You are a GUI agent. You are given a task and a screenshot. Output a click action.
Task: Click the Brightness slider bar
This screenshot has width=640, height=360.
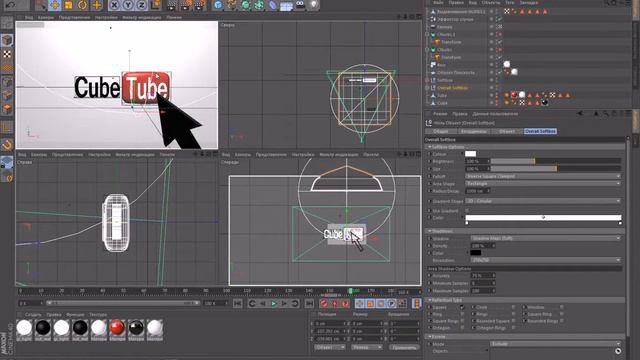pos(556,161)
